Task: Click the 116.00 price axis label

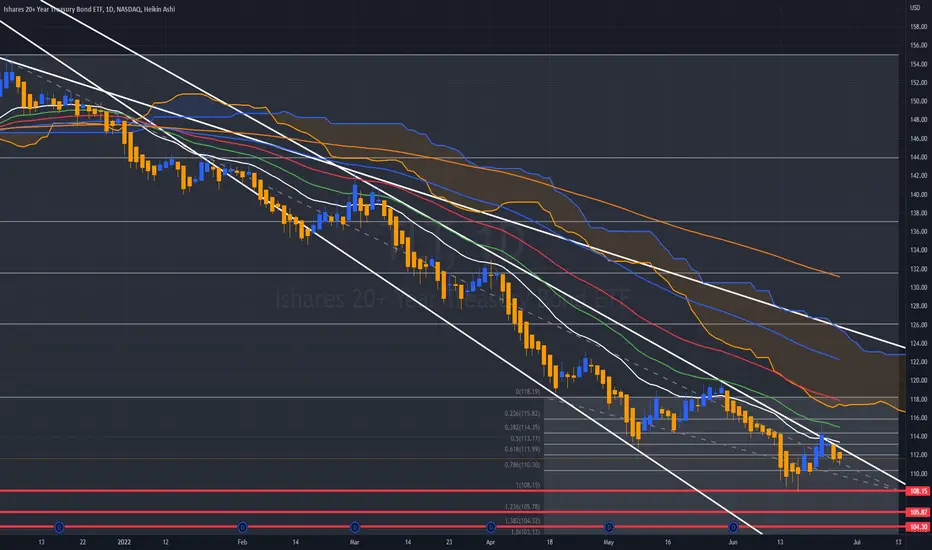Action: (x=918, y=418)
